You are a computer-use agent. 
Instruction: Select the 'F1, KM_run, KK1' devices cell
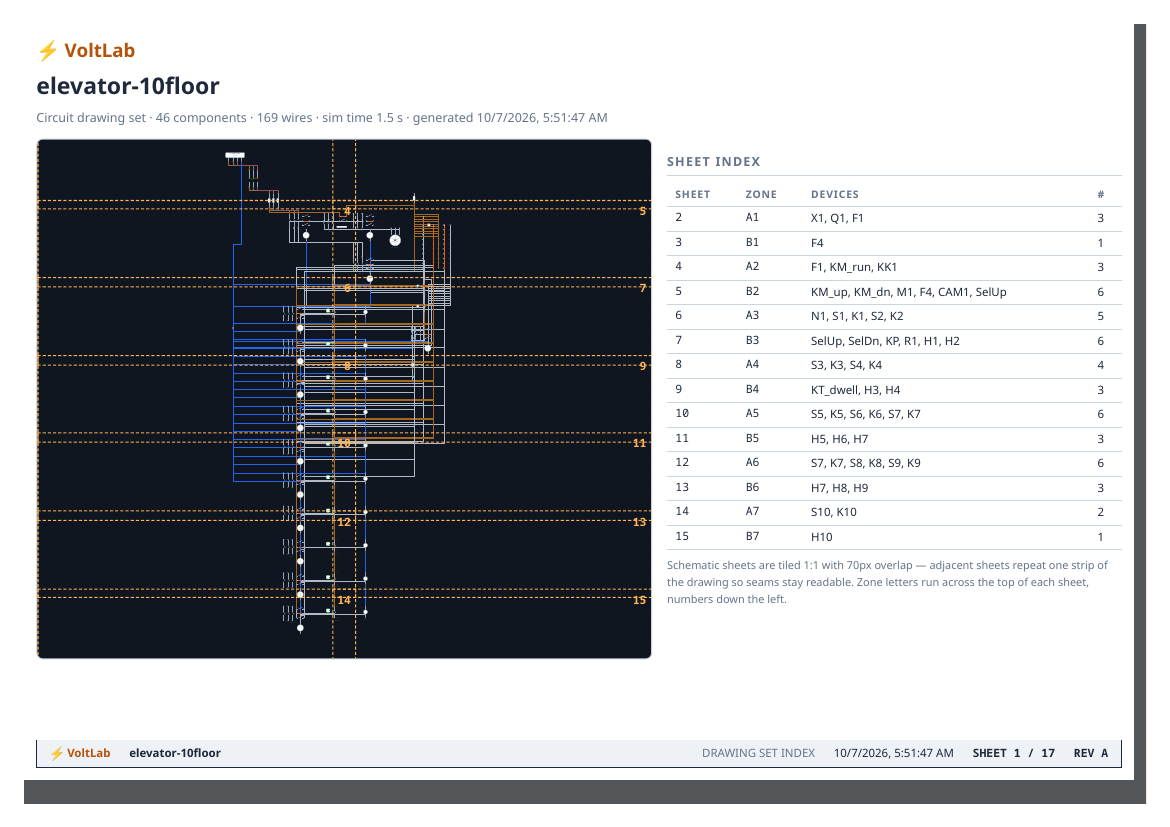click(854, 267)
